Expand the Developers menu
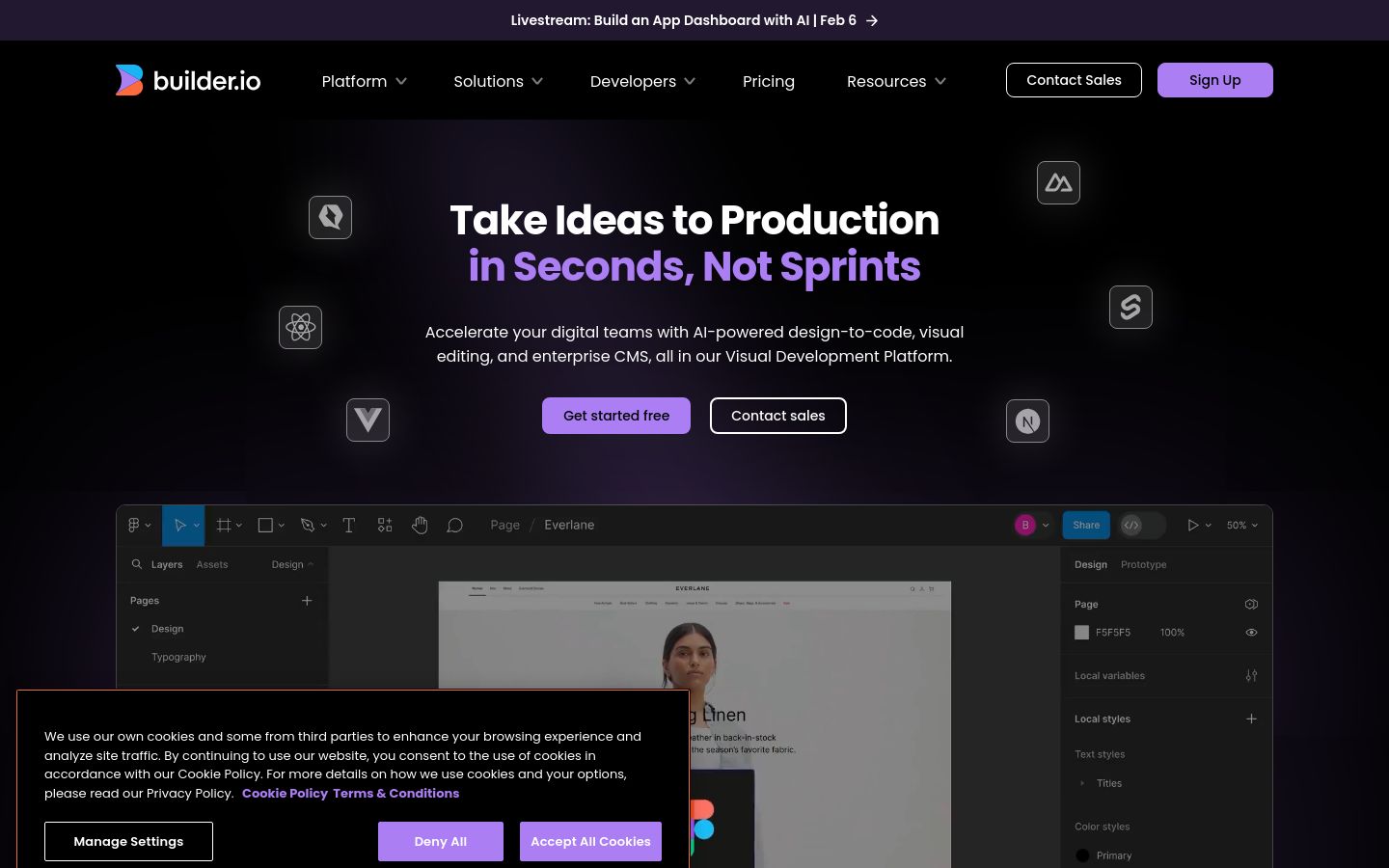1389x868 pixels. click(x=642, y=81)
